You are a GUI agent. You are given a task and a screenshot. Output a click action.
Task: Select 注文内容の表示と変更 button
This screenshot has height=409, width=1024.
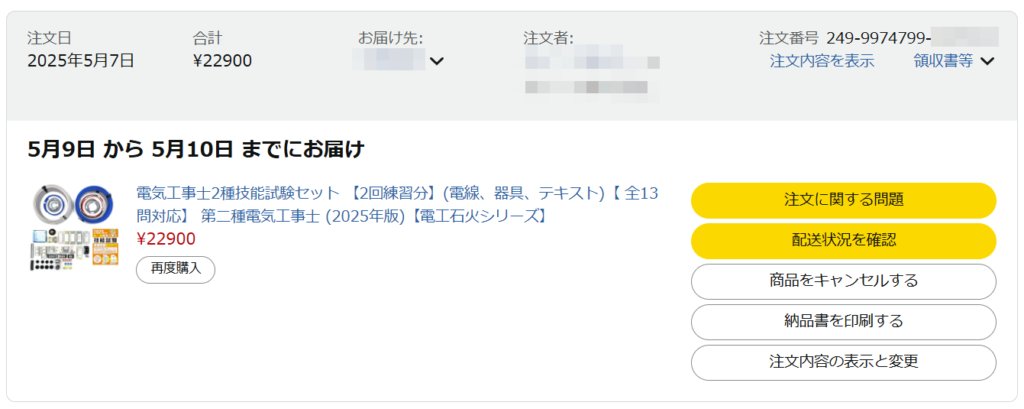[x=843, y=362]
